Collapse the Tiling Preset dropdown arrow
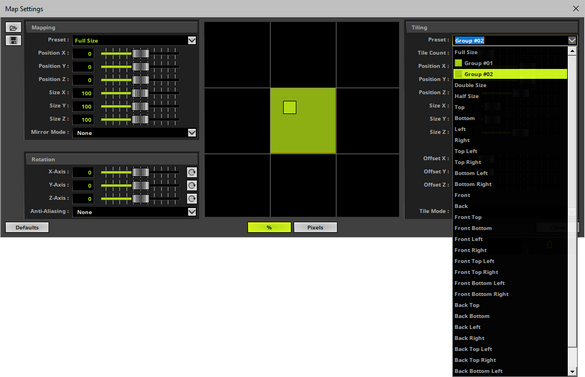This screenshot has height=377, width=585. click(572, 40)
